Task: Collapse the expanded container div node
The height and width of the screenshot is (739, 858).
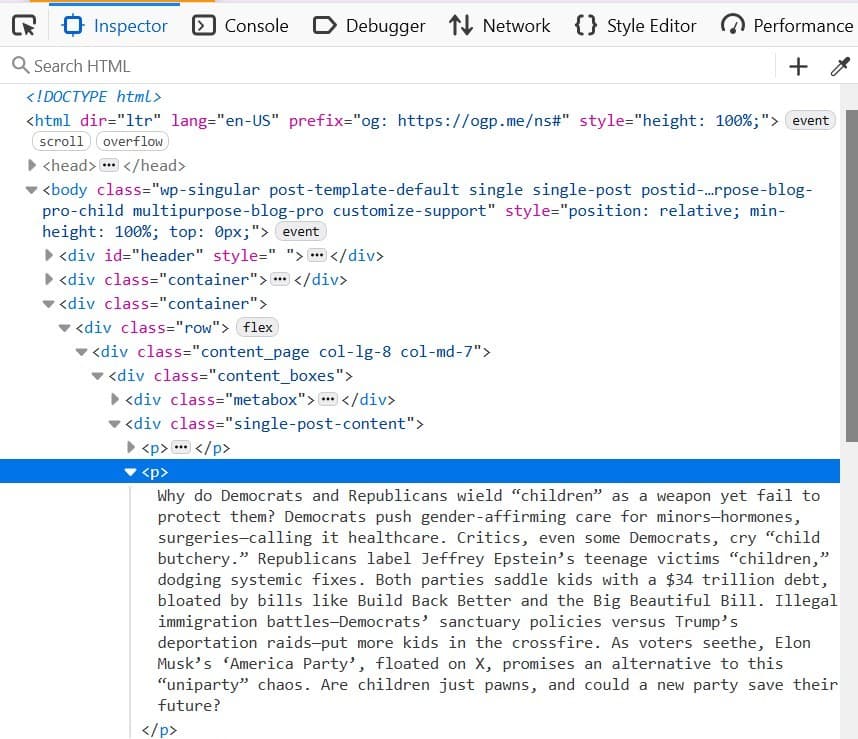Action: pos(49,304)
